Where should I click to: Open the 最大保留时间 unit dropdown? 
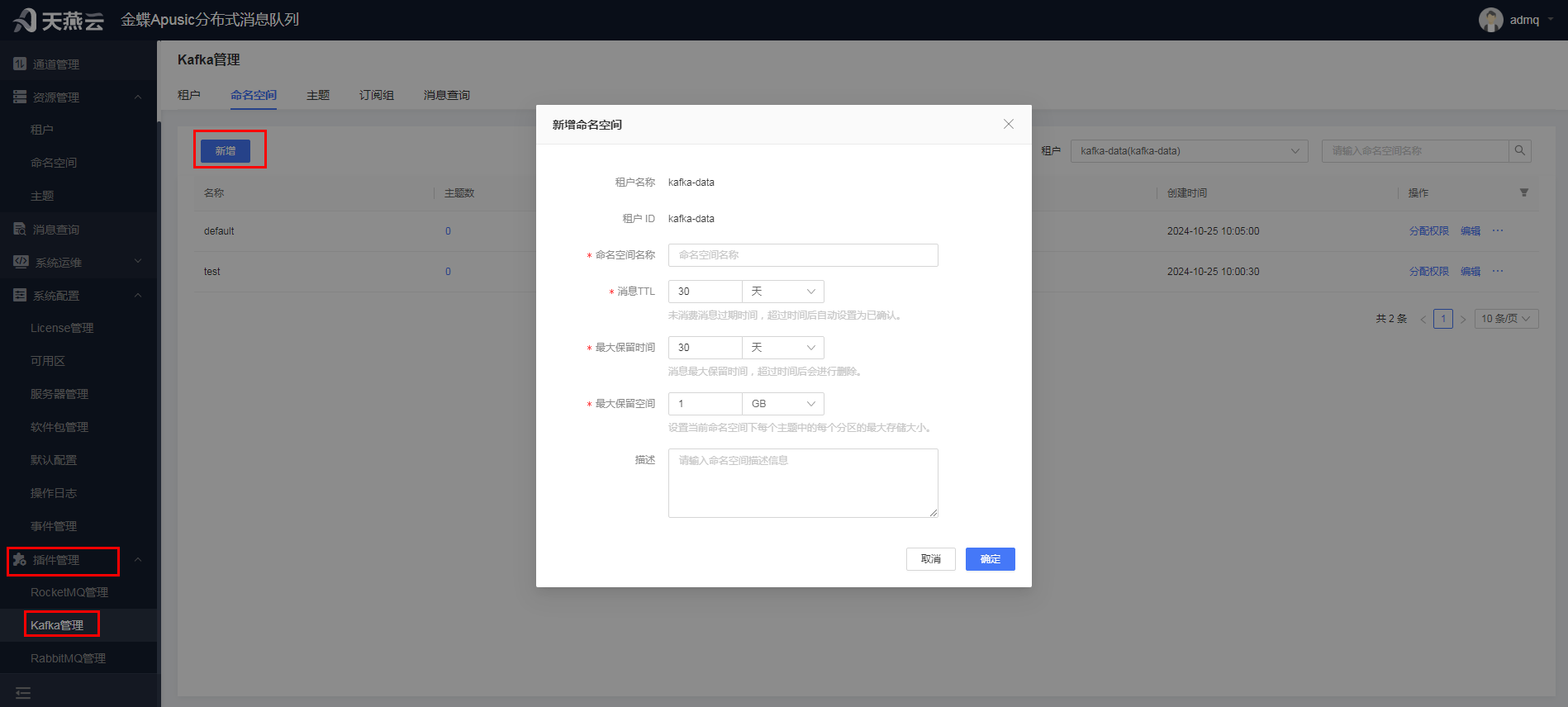pos(783,347)
